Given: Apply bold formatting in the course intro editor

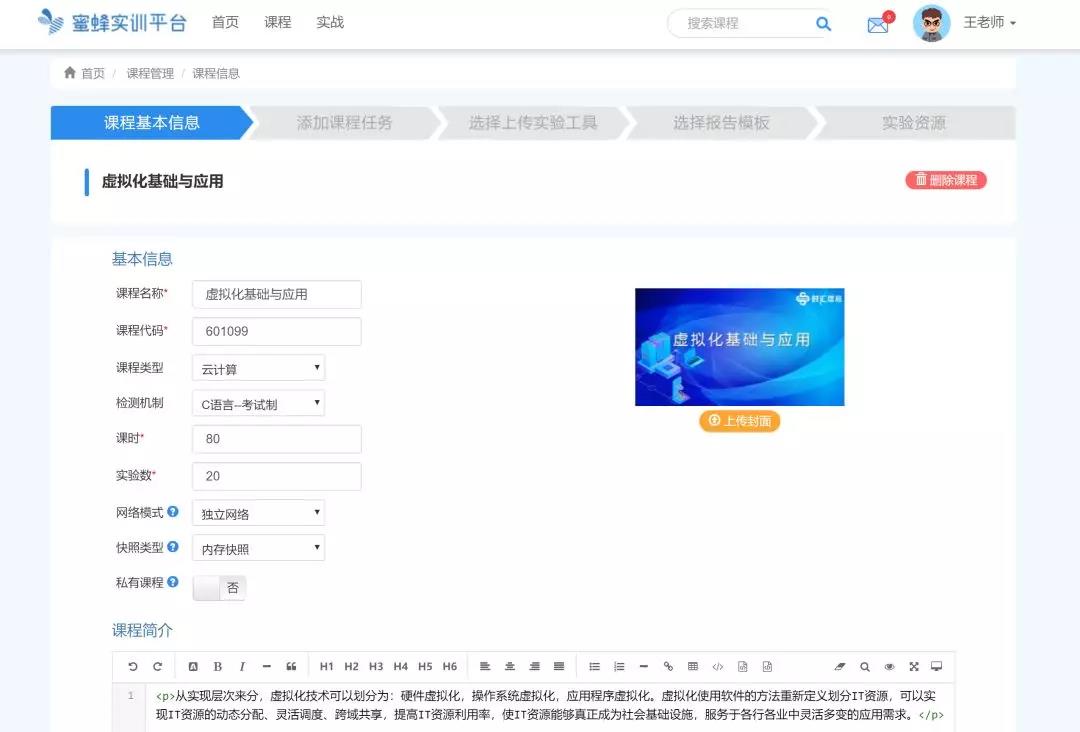Looking at the screenshot, I should pos(217,666).
